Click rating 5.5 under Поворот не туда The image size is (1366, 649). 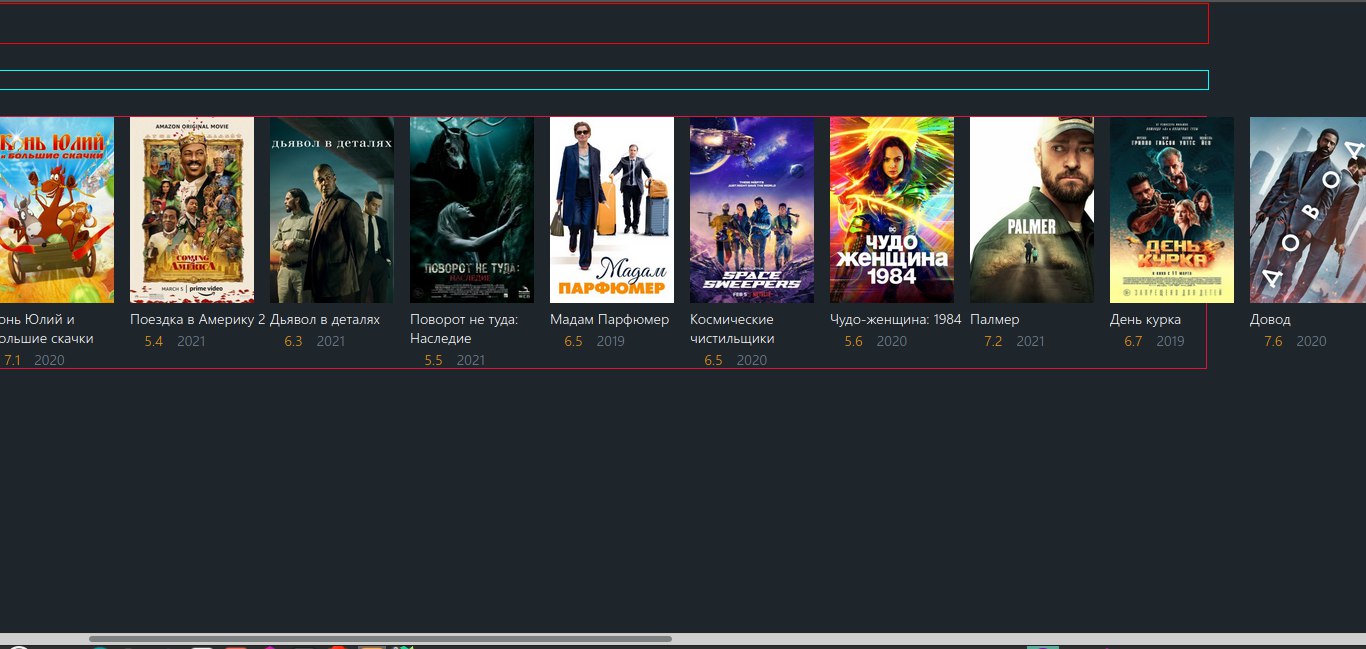433,361
